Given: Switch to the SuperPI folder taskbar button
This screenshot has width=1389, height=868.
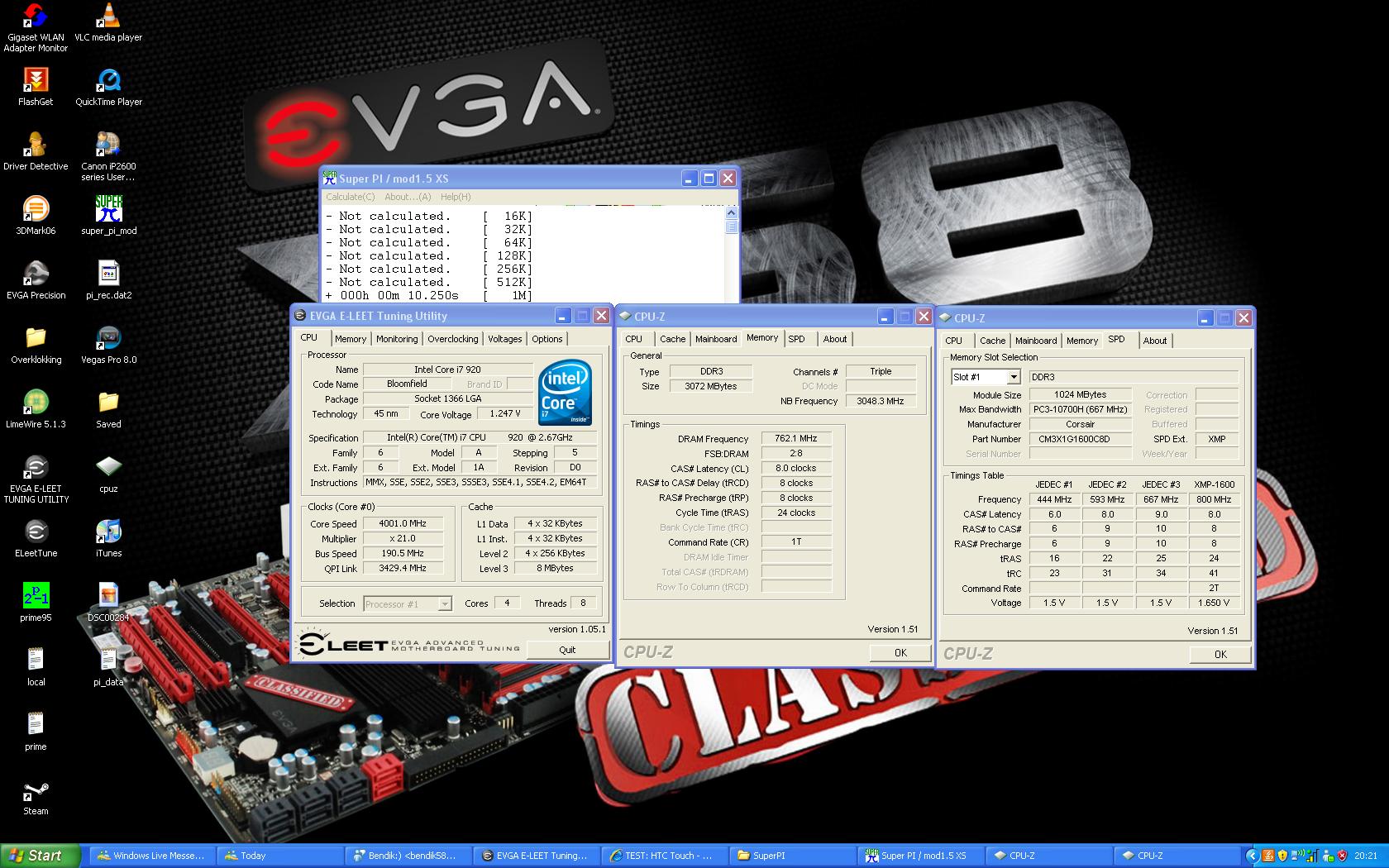Looking at the screenshot, I should 792,856.
